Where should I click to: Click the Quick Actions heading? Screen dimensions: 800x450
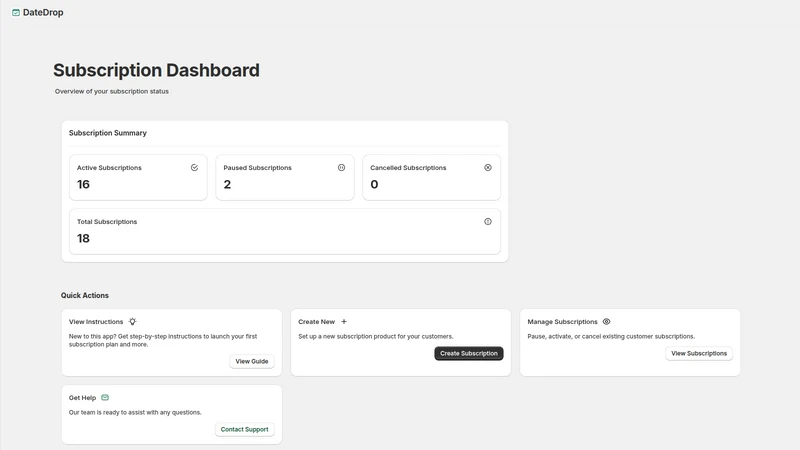[x=85, y=295]
